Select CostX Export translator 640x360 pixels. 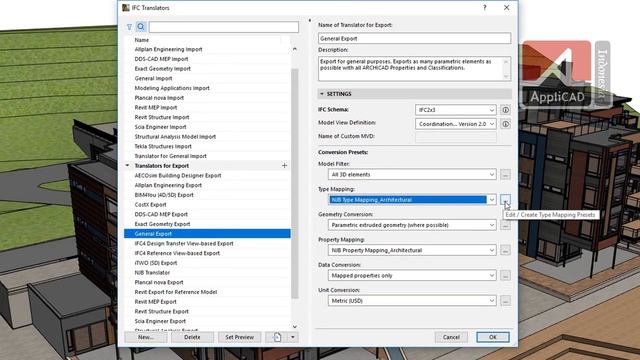coord(207,204)
